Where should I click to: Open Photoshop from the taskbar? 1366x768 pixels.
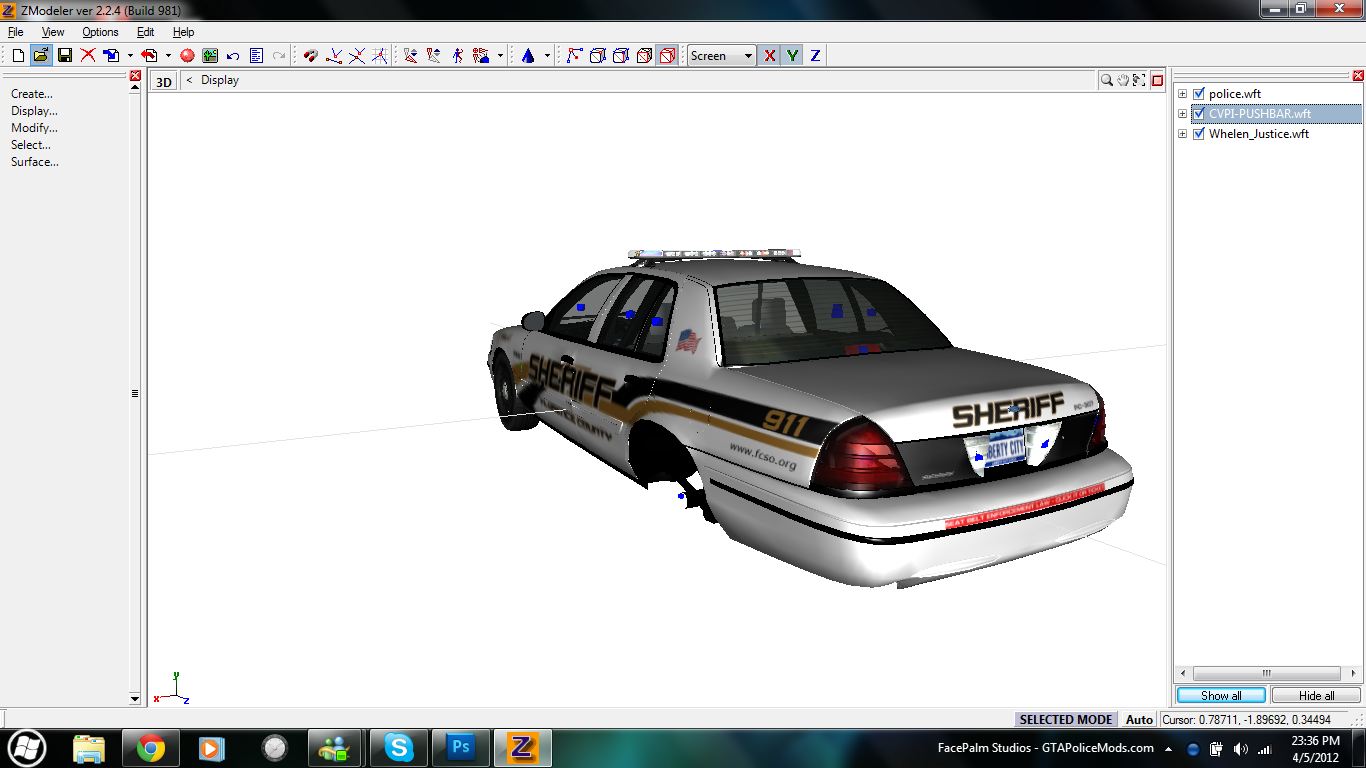pyautogui.click(x=461, y=747)
